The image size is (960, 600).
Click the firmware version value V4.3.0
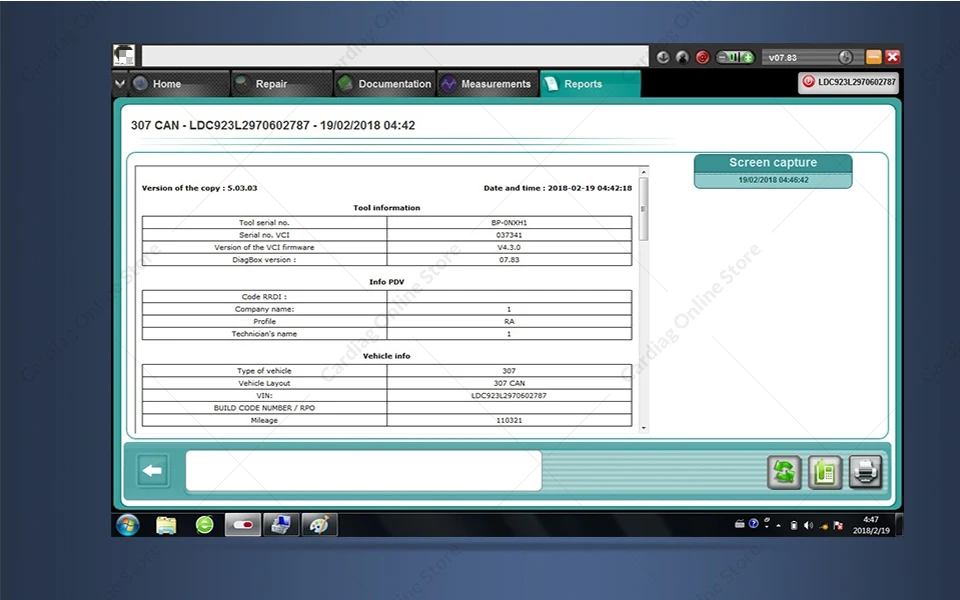pyautogui.click(x=509, y=247)
